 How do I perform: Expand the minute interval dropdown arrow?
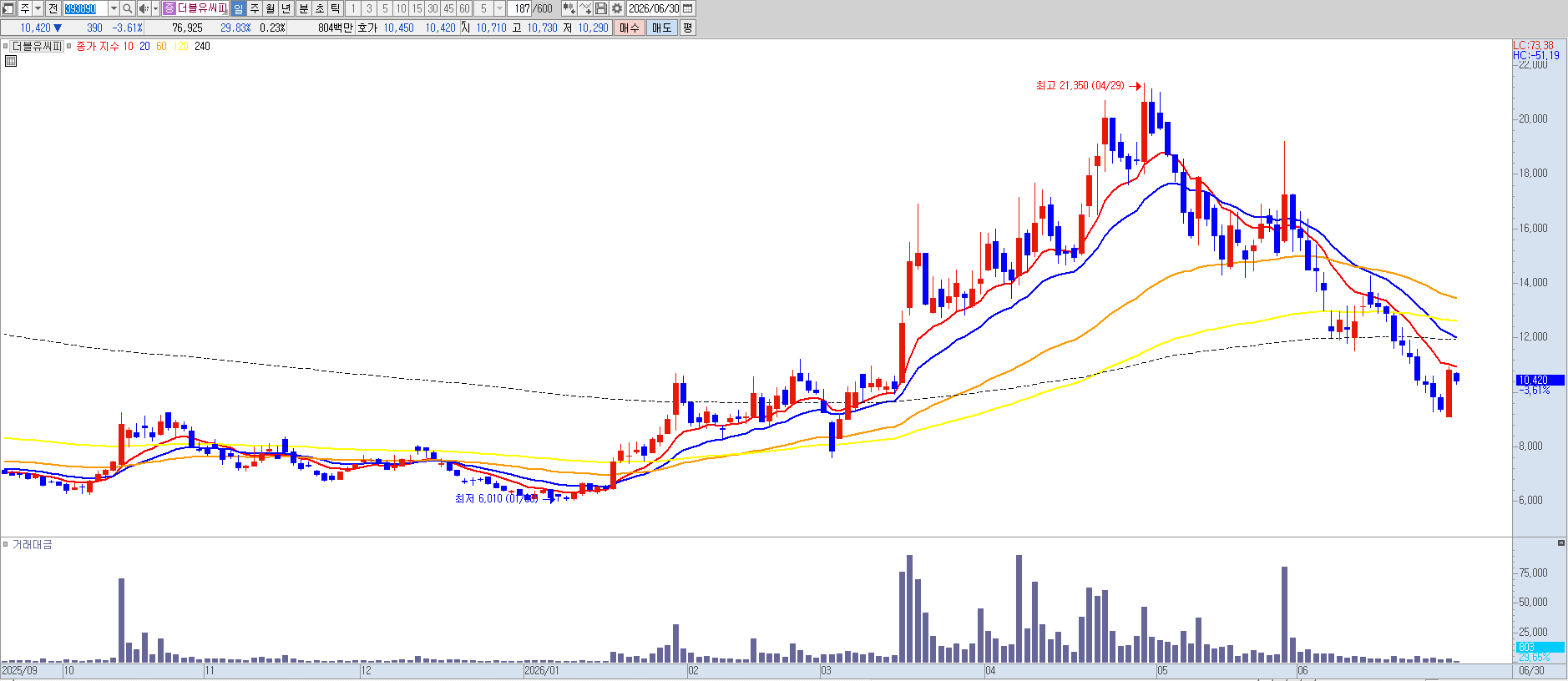point(499,8)
